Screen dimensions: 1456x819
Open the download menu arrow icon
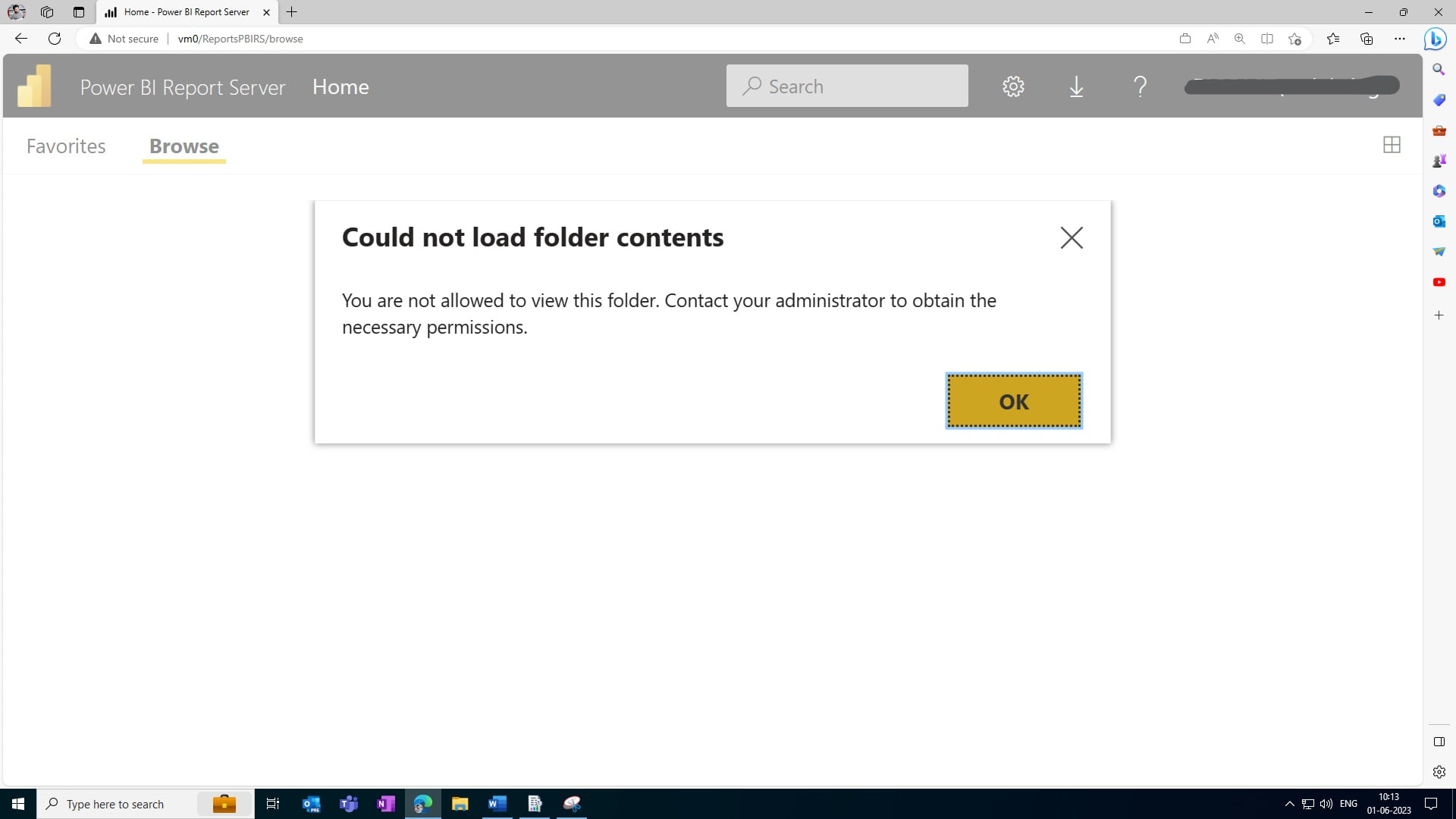click(1076, 86)
